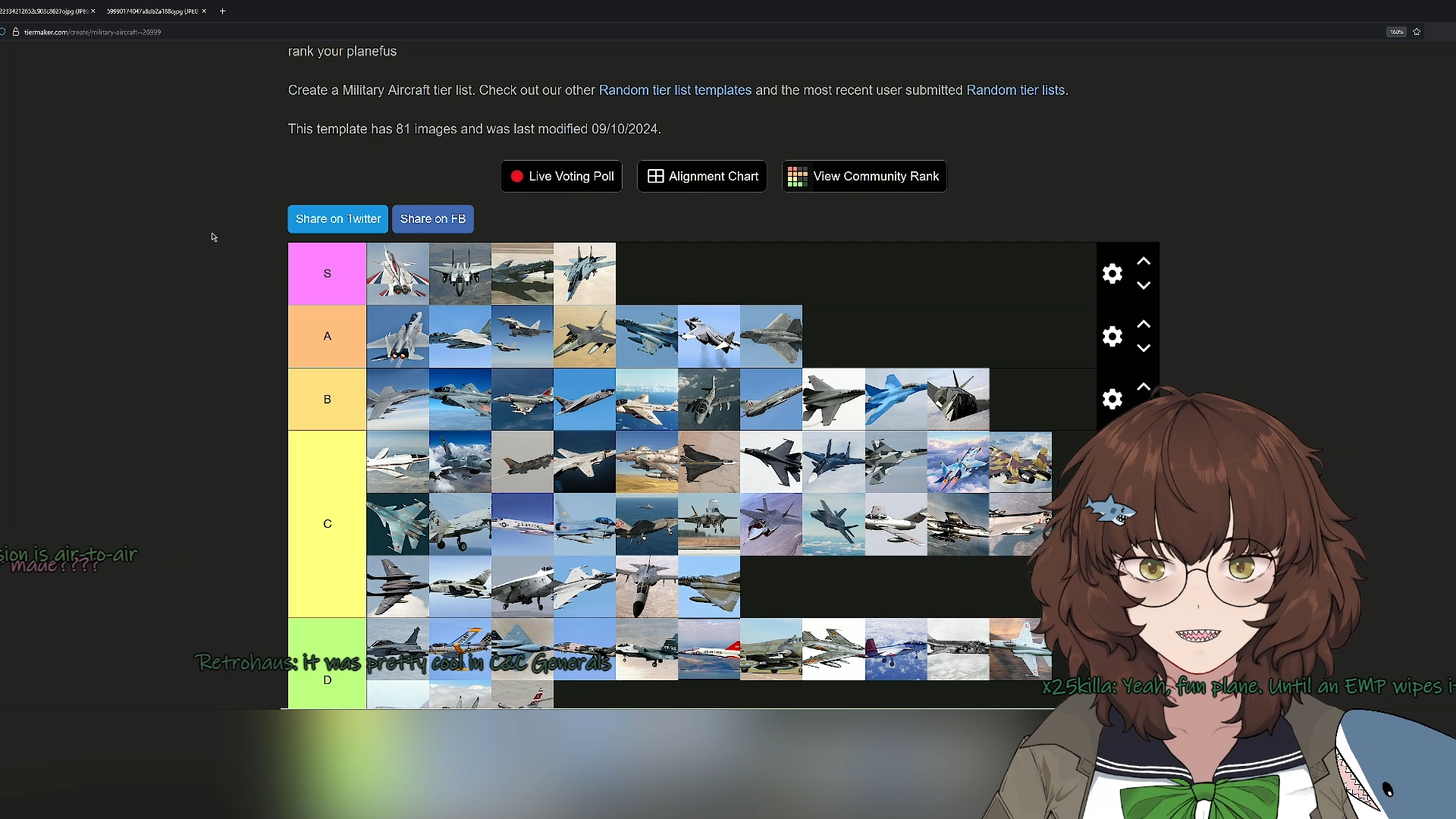Move S tier row up with chevron

point(1144,262)
